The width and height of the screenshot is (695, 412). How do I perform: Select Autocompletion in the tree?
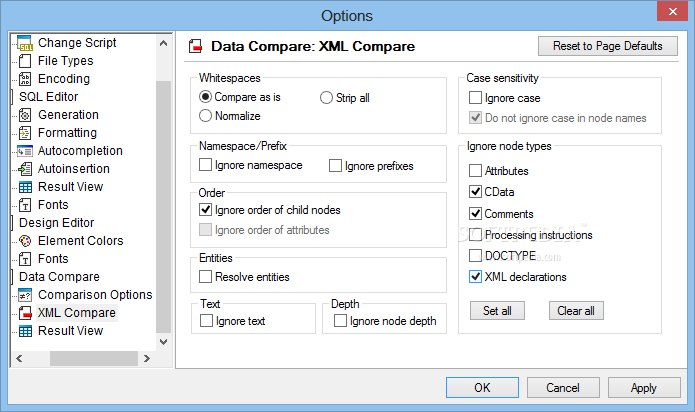tap(80, 151)
